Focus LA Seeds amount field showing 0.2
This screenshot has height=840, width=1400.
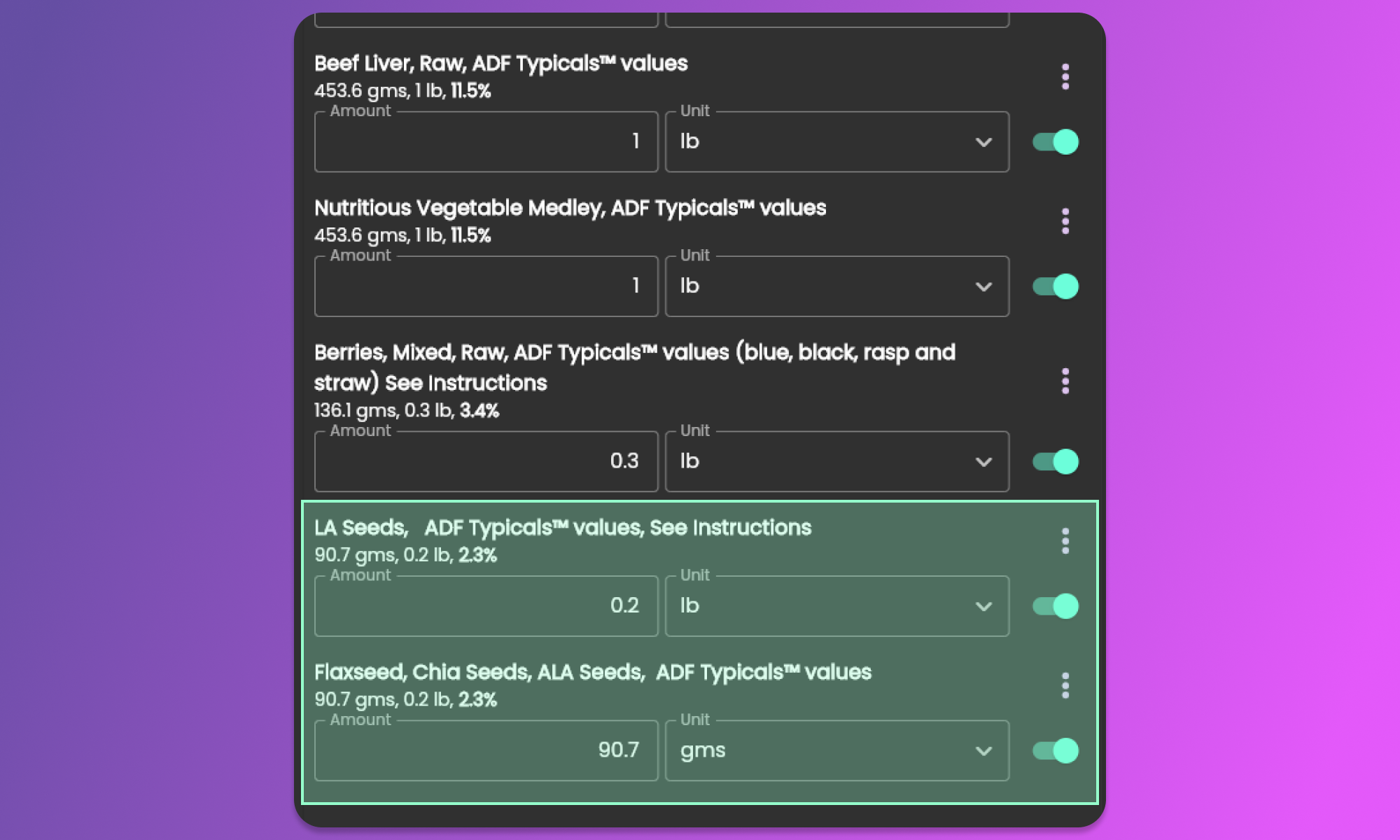coord(486,606)
